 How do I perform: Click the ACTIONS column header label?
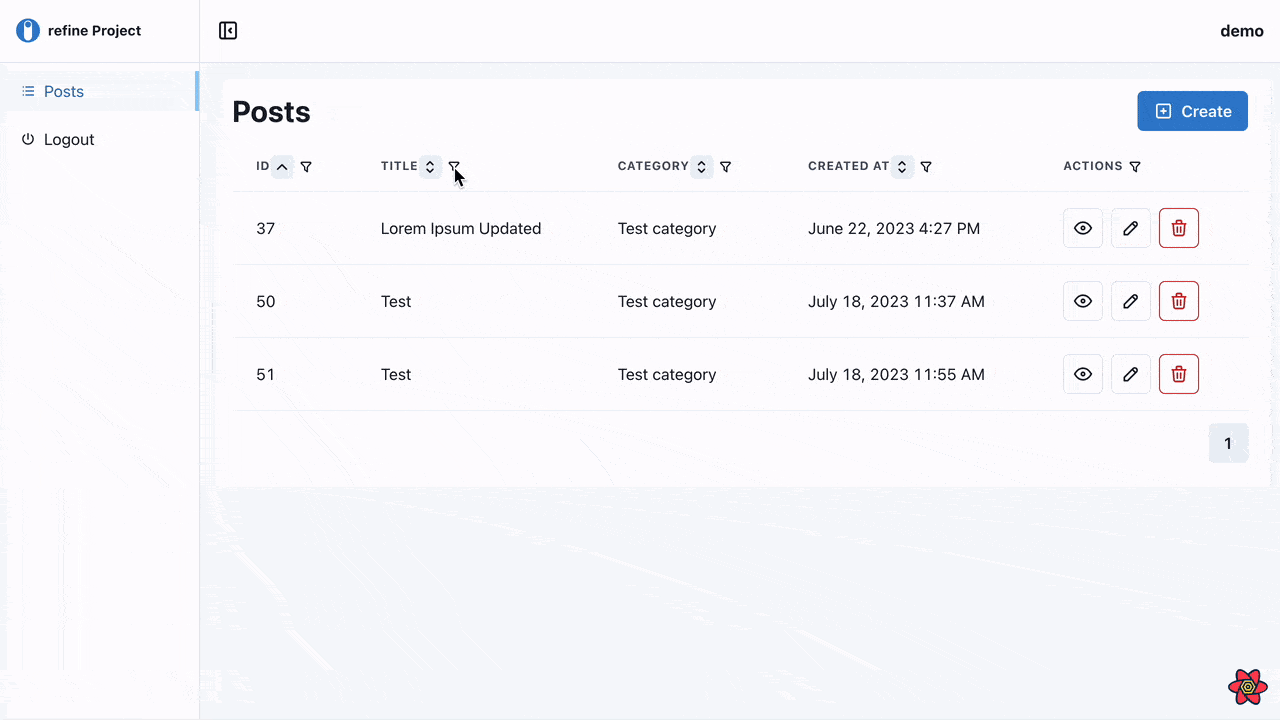coord(1093,166)
